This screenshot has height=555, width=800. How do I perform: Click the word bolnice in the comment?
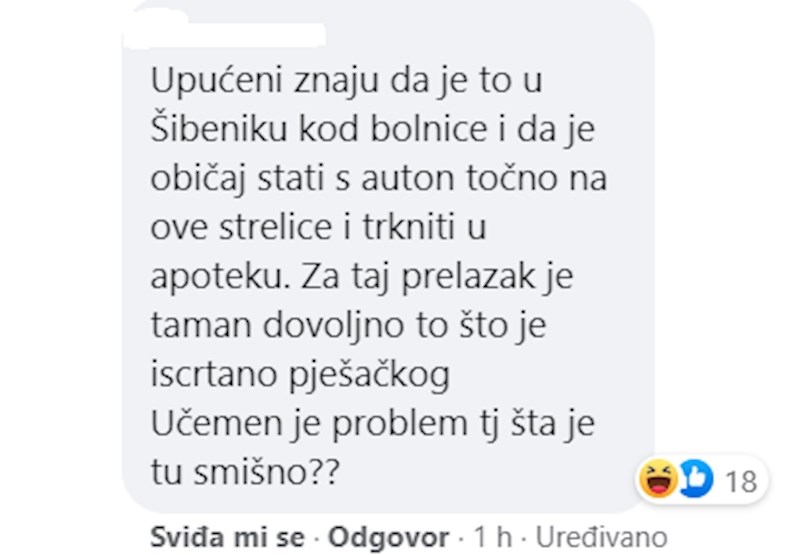[429, 130]
